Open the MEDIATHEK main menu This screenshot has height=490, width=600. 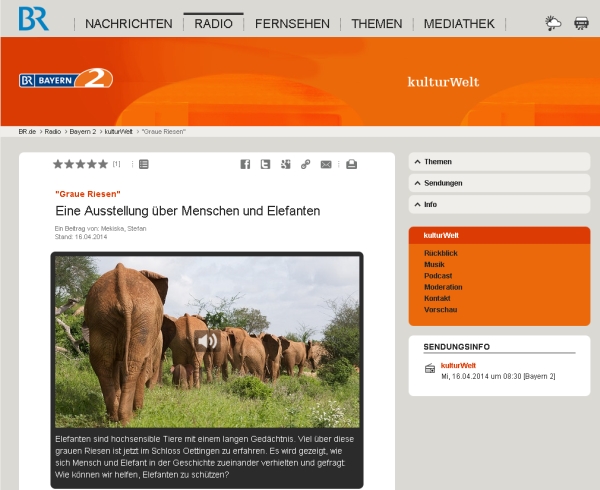coord(459,24)
